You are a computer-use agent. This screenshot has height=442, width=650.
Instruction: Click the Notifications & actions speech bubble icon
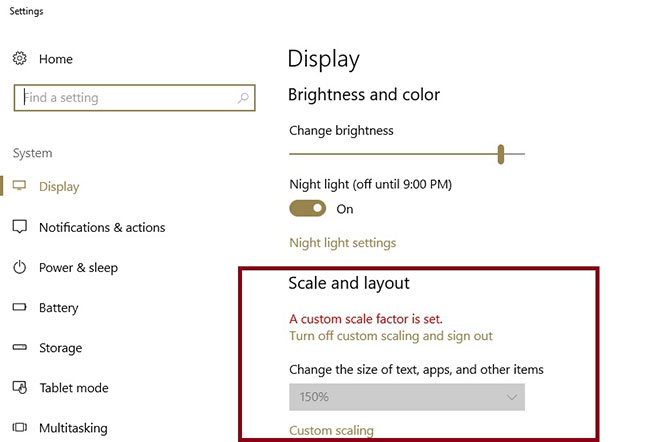[x=19, y=226]
